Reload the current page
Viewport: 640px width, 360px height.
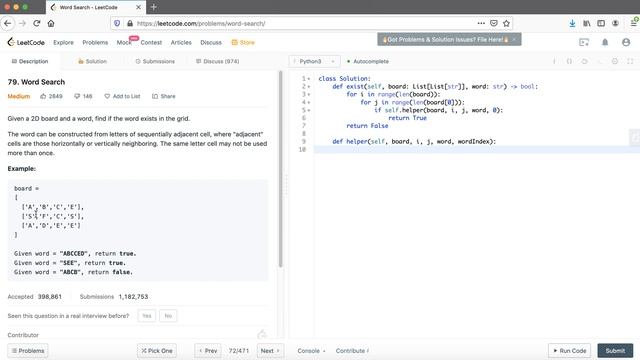pos(37,23)
